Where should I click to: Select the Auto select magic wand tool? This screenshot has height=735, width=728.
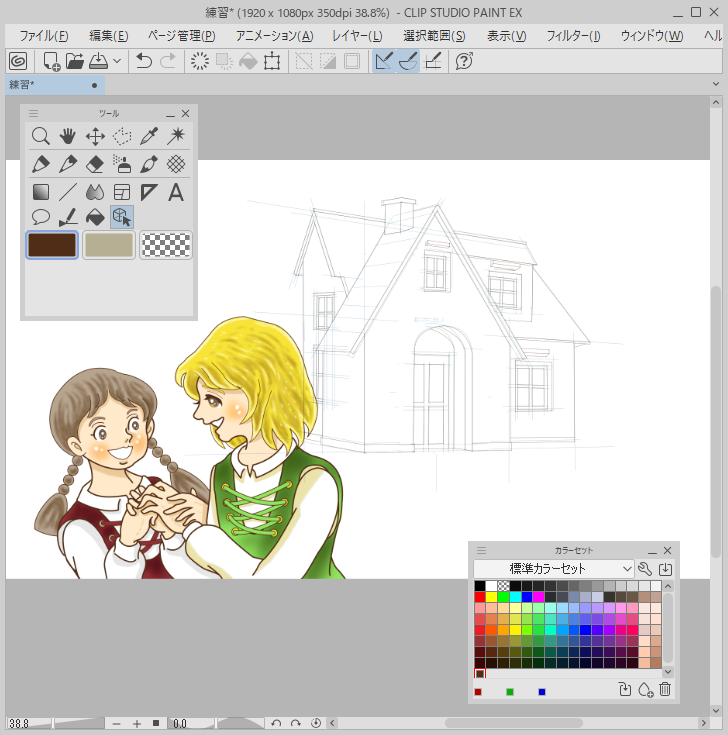[x=176, y=136]
